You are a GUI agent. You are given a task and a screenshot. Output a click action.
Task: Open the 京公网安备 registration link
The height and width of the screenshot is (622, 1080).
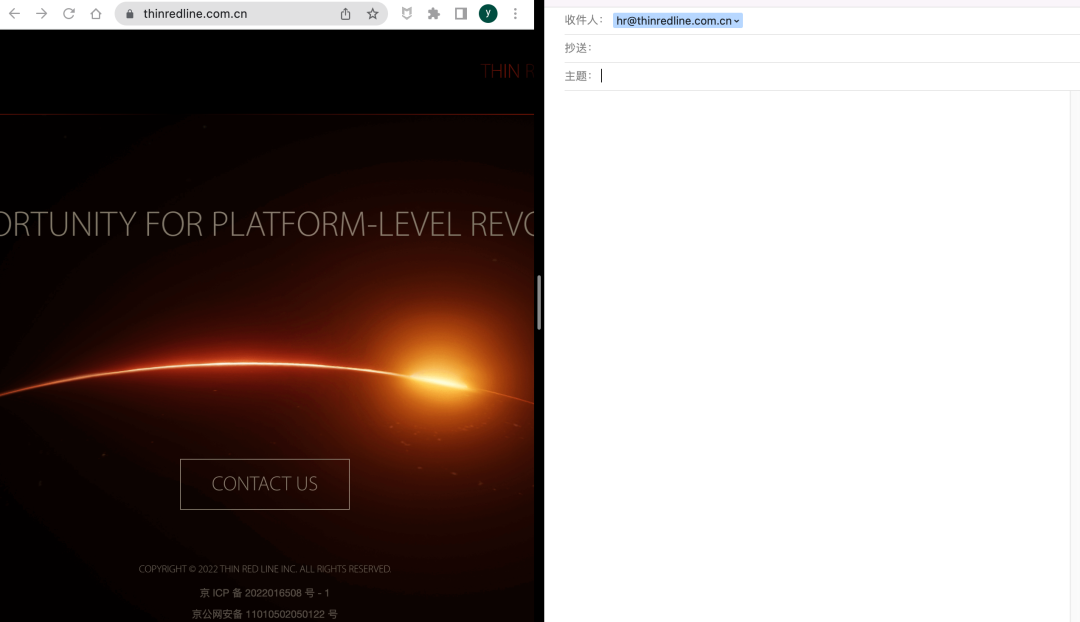tap(264, 614)
